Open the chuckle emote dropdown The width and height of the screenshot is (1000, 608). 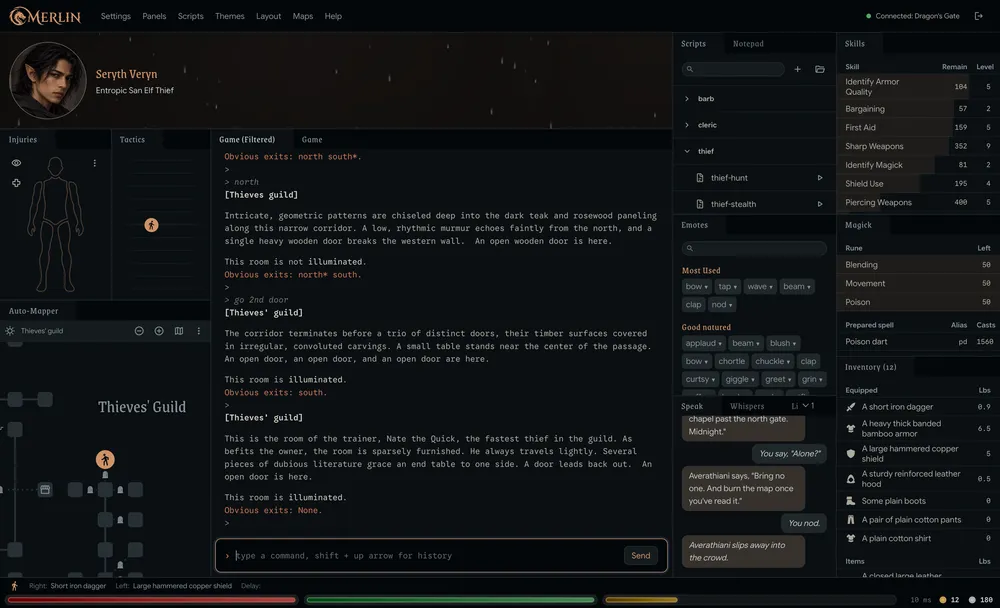pyautogui.click(x=772, y=361)
